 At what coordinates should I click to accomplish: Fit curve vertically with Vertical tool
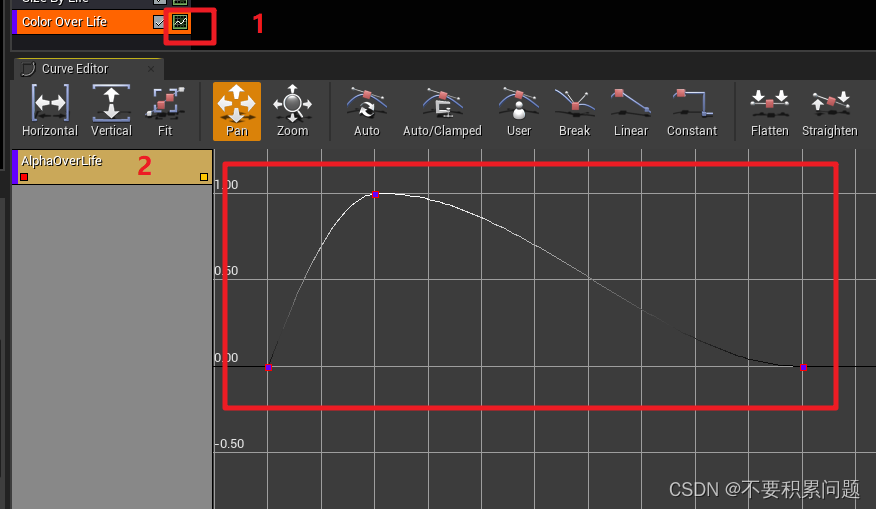click(111, 111)
